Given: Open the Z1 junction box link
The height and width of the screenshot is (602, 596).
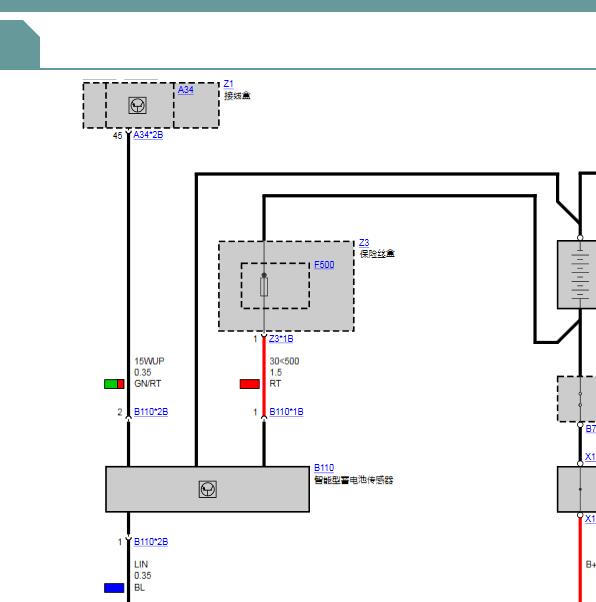Looking at the screenshot, I should [228, 84].
